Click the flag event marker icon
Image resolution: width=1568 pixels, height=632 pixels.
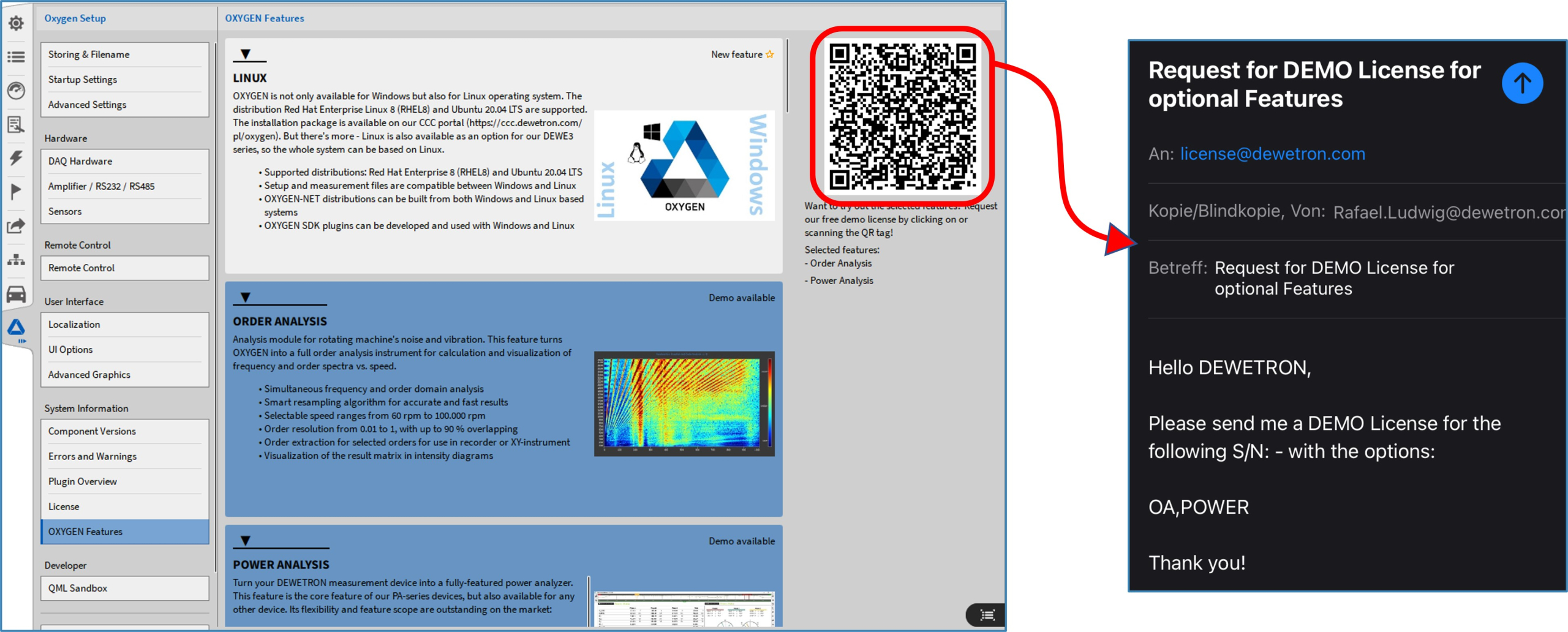click(16, 192)
